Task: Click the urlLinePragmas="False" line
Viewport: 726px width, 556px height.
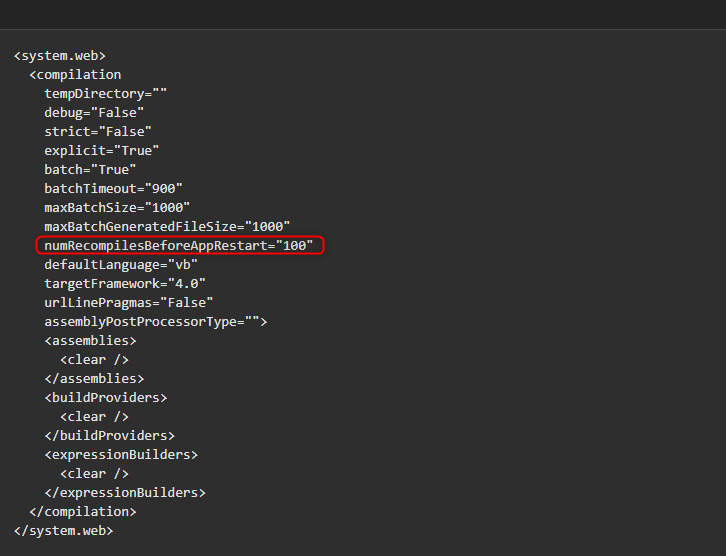Action: pos(129,302)
